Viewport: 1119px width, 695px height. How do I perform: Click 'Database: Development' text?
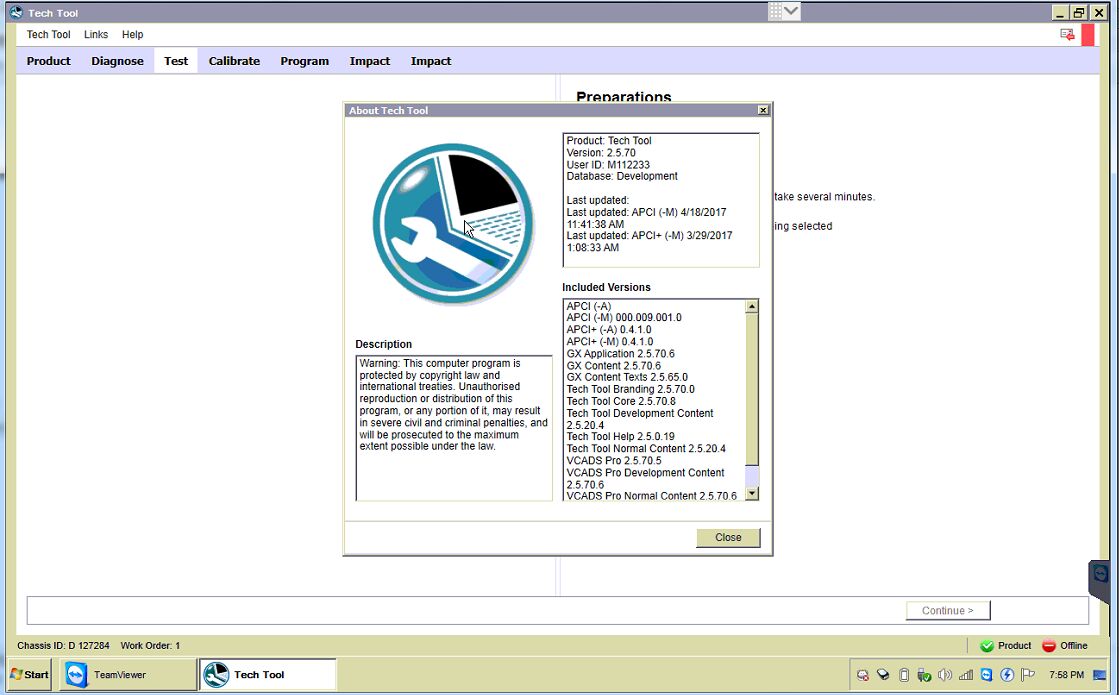[622, 176]
